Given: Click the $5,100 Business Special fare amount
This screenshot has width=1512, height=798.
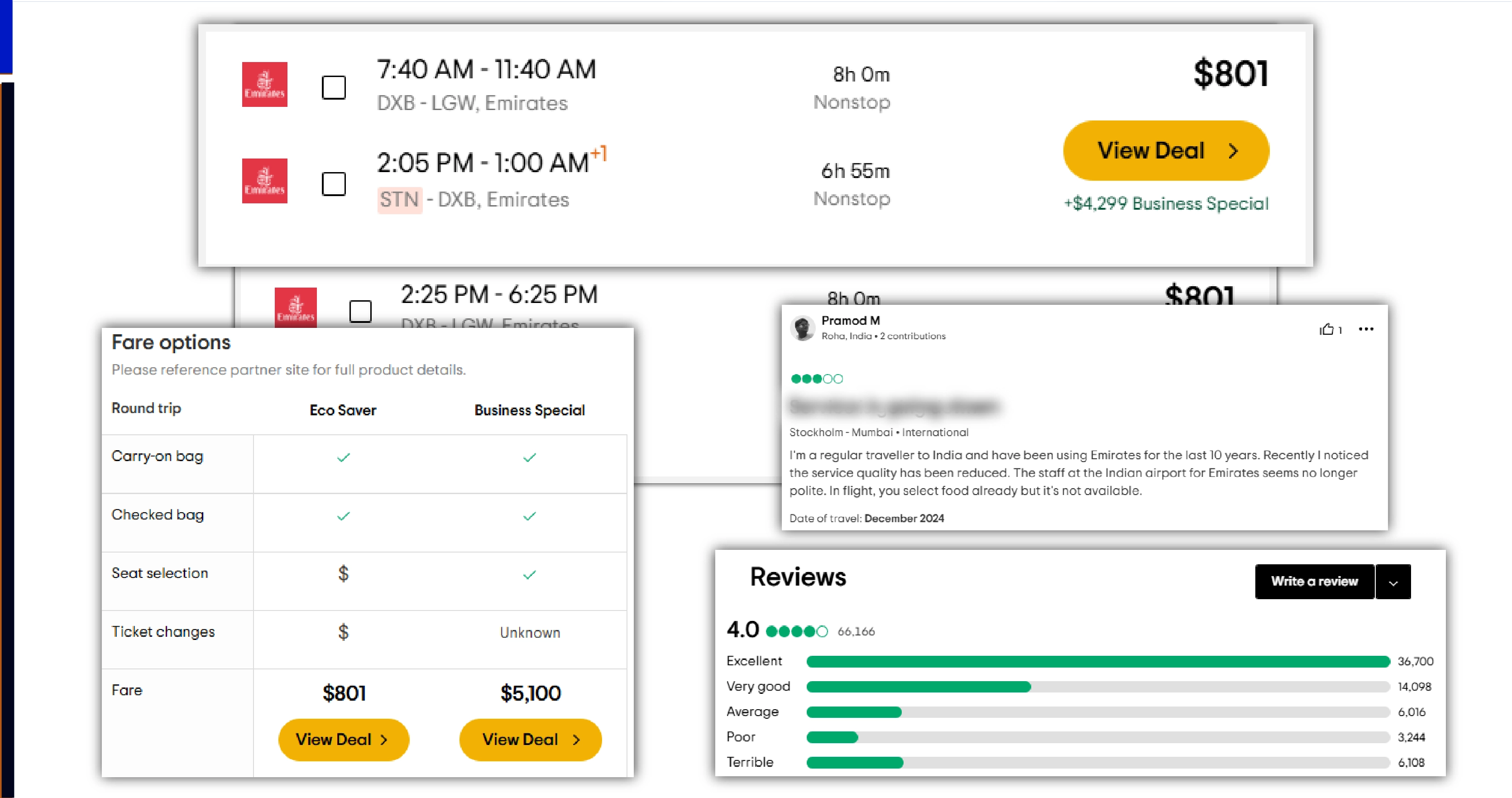Looking at the screenshot, I should (531, 693).
